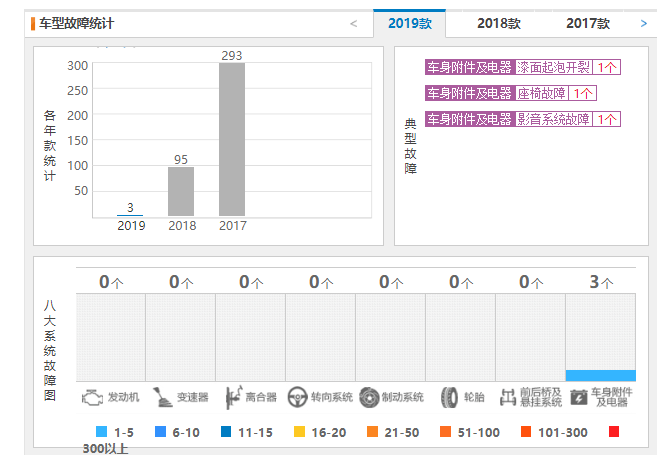Click the steering wheel (转向系统) icon
The height and width of the screenshot is (455, 657).
297,397
